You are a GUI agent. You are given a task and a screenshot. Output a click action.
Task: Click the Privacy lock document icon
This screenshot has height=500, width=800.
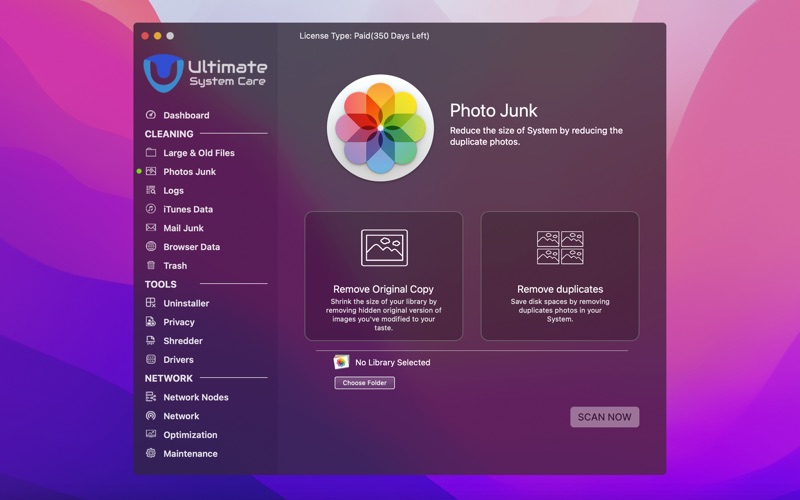pyautogui.click(x=151, y=321)
